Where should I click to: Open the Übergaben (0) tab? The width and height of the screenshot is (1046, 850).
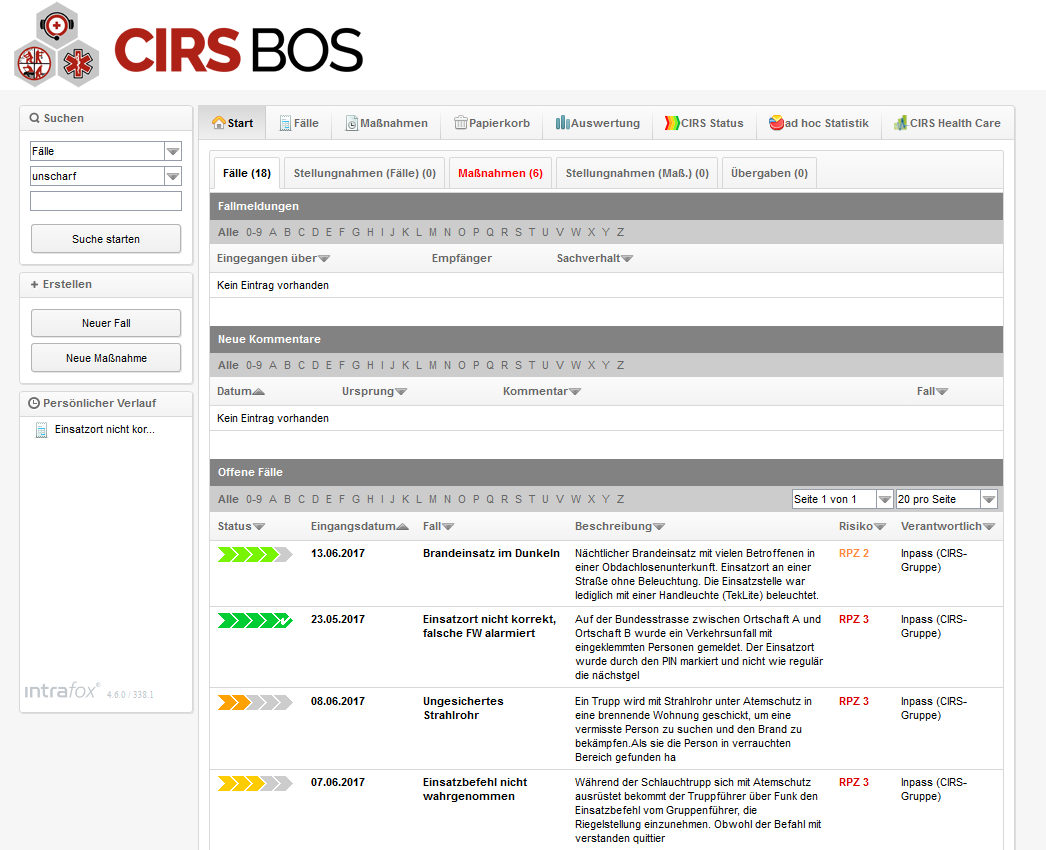[769, 173]
